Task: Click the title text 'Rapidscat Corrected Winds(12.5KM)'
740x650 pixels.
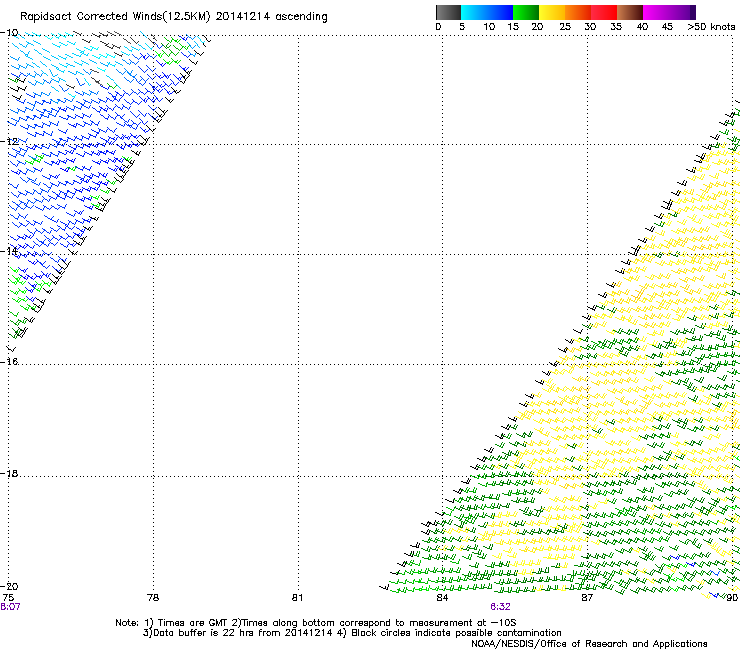Action: tap(115, 17)
